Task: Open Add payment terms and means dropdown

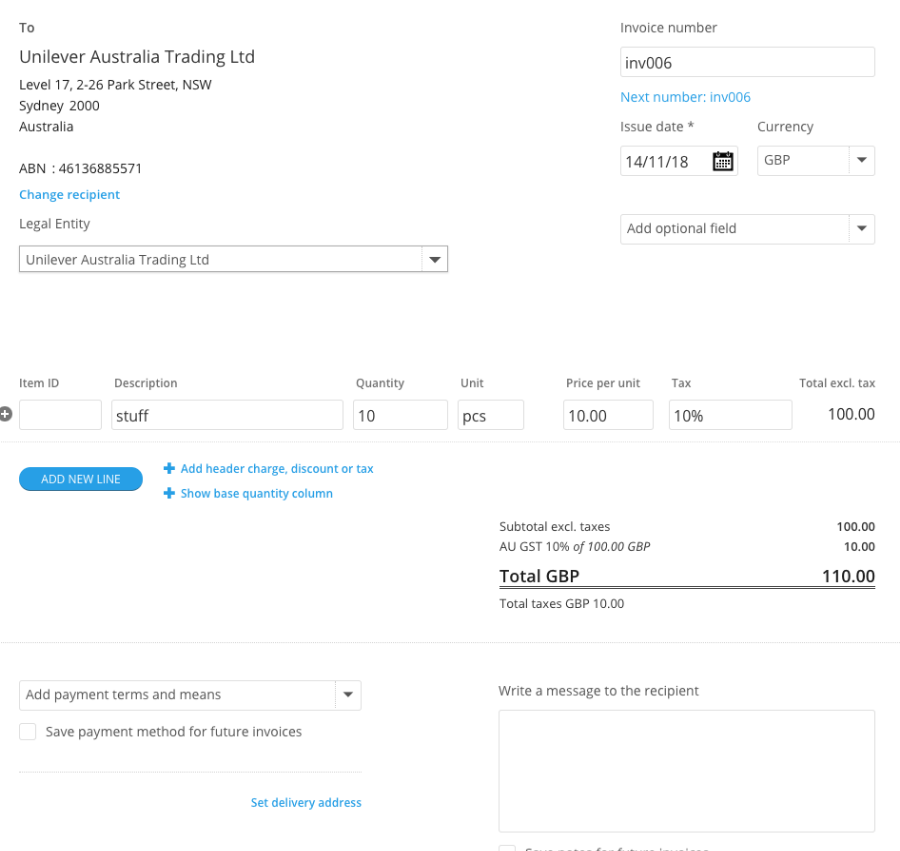Action: (348, 694)
